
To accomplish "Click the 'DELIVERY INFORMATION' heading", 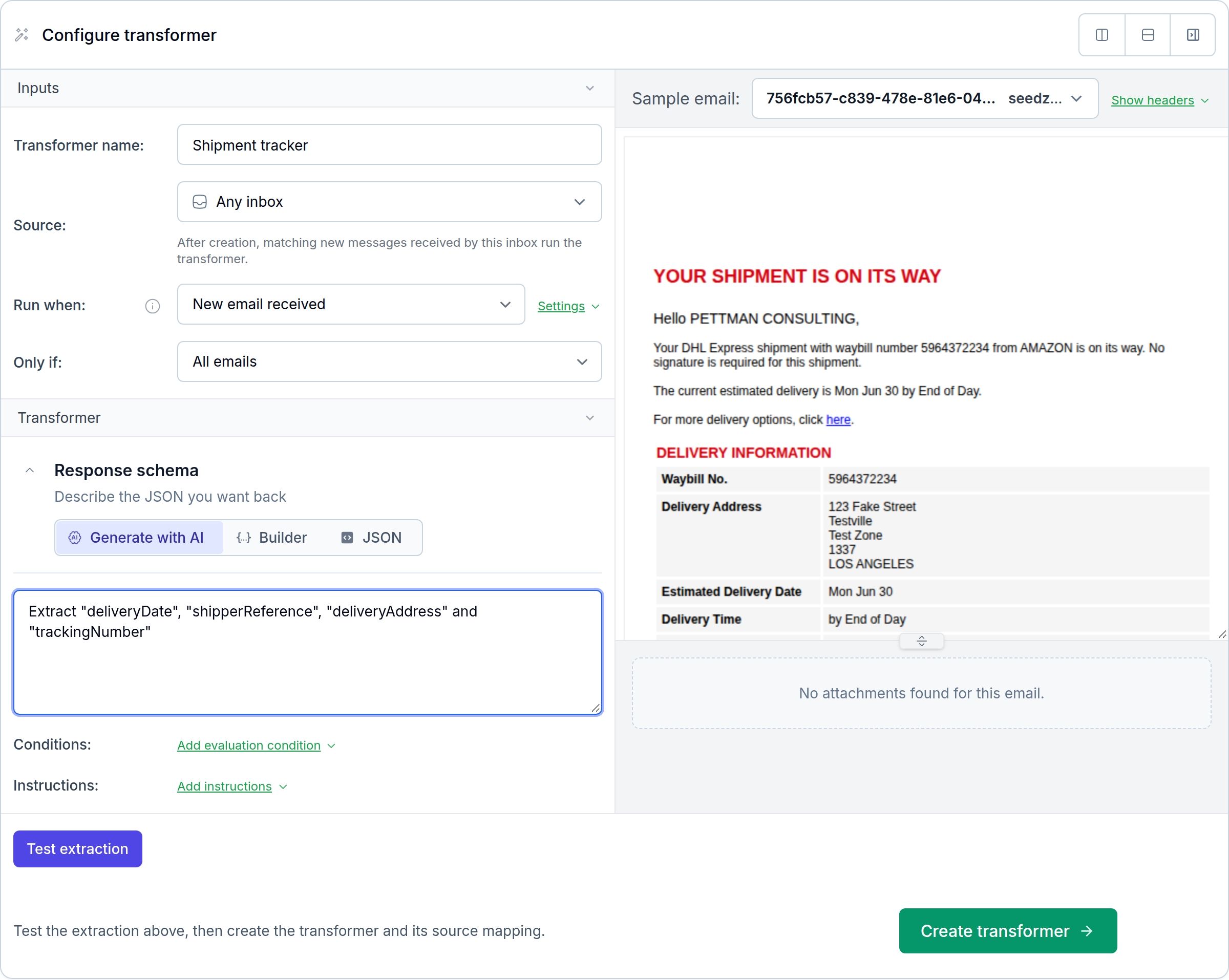I will (x=744, y=453).
